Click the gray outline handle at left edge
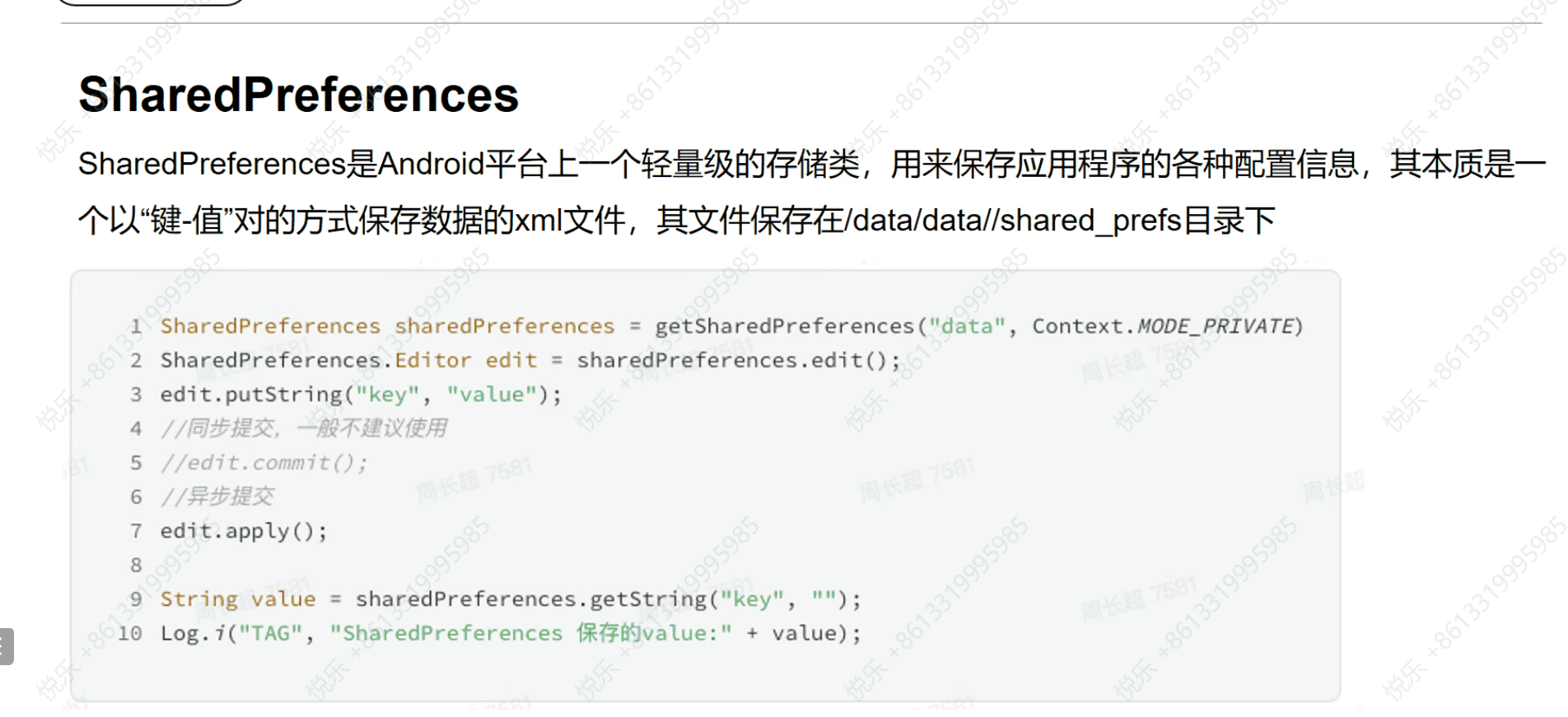The height and width of the screenshot is (717, 1568). coord(6,646)
